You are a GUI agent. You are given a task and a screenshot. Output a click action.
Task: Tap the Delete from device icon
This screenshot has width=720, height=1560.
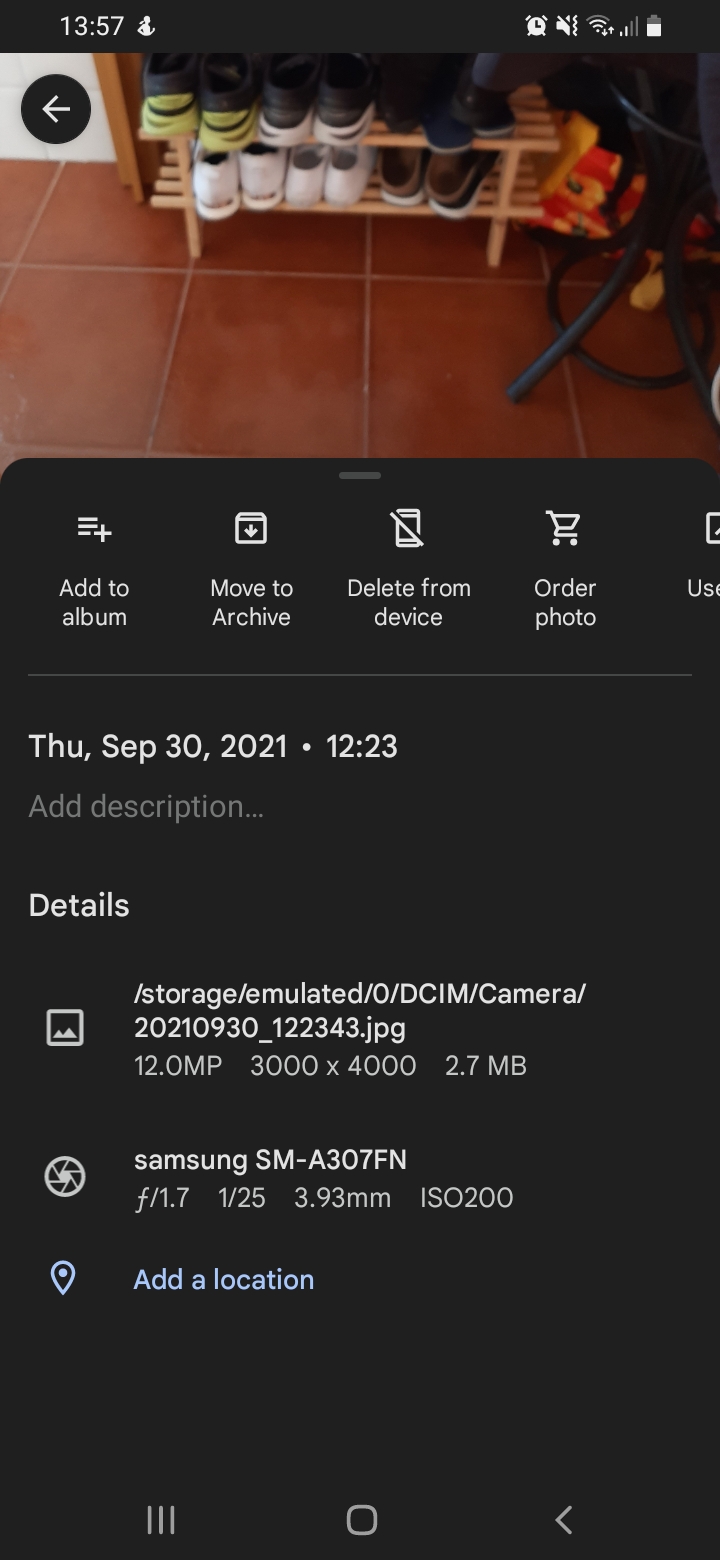(408, 528)
